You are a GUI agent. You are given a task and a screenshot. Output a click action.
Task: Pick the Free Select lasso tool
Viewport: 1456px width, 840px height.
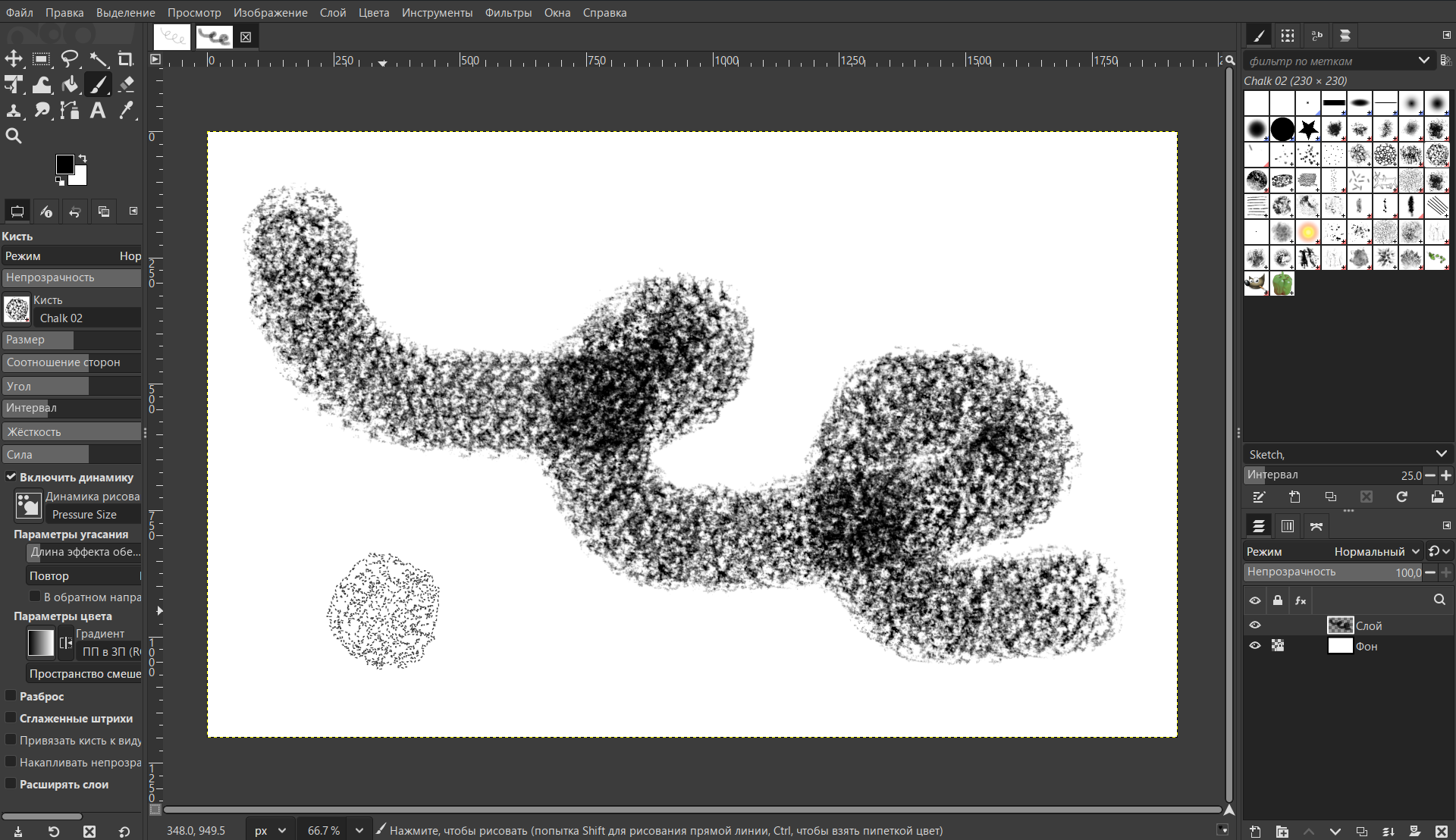click(70, 58)
